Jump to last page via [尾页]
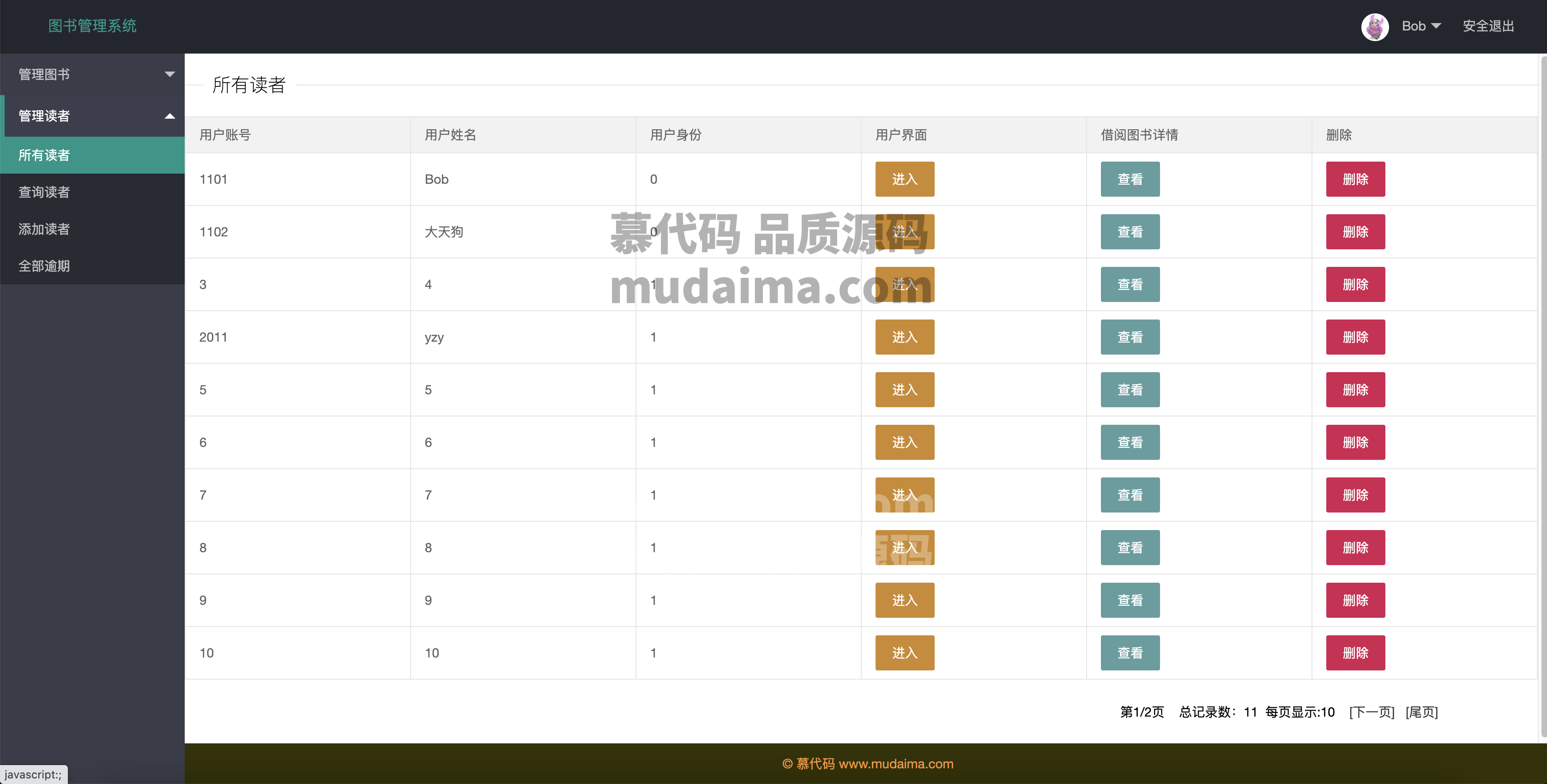The height and width of the screenshot is (784, 1547). tap(1421, 712)
